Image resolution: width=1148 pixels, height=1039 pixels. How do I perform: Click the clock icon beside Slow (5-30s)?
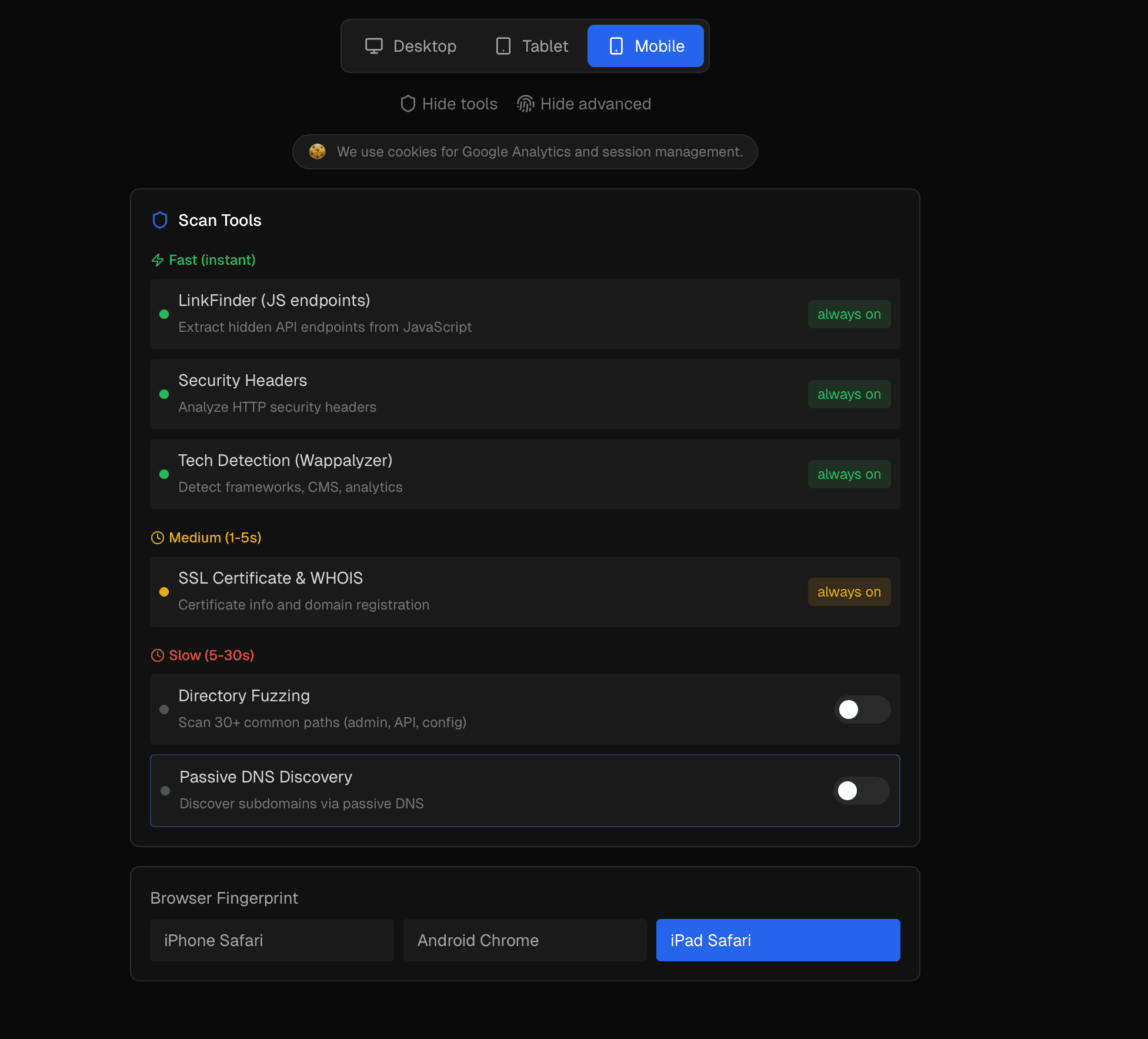click(x=158, y=655)
